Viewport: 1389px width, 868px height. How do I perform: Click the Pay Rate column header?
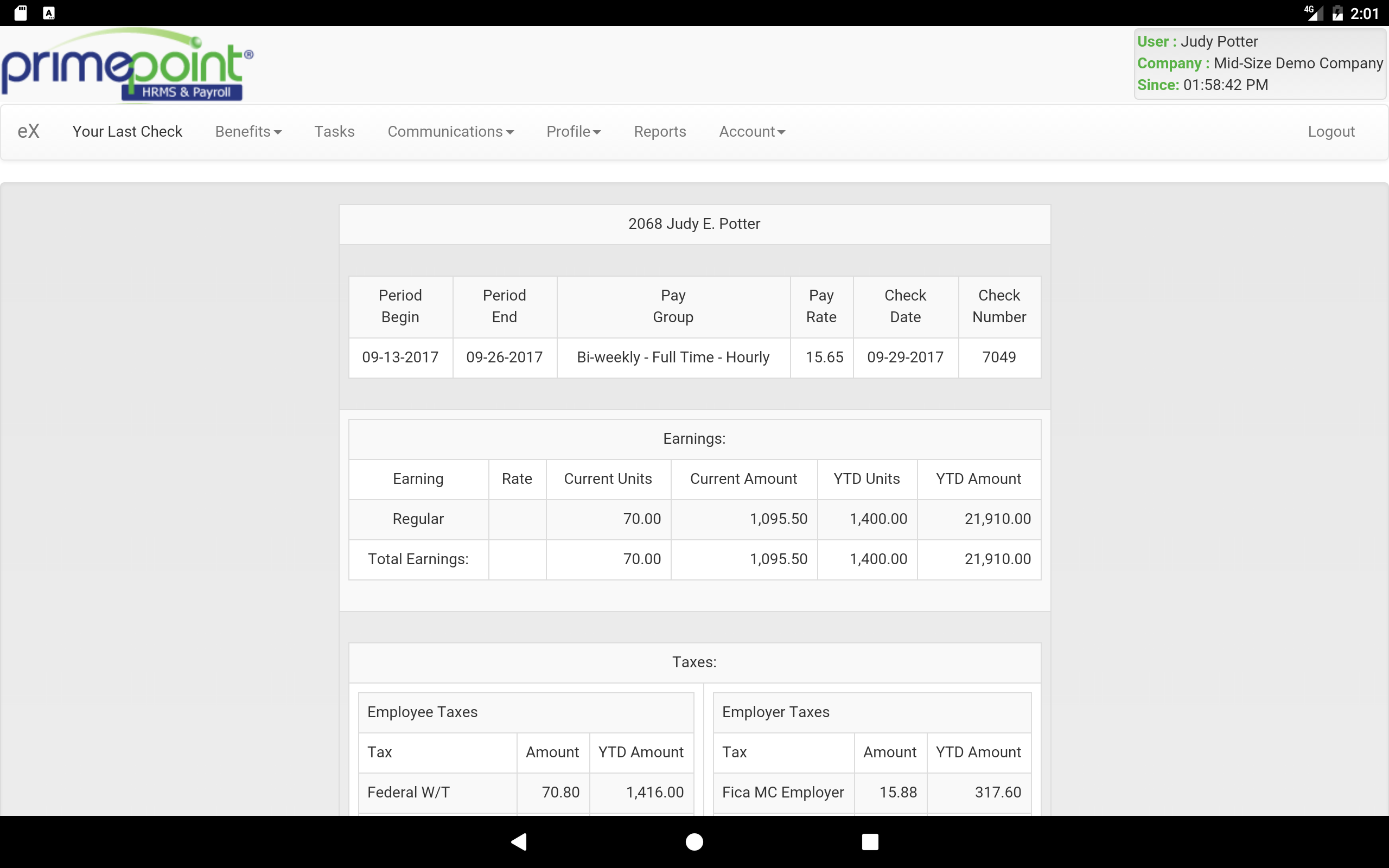821,306
